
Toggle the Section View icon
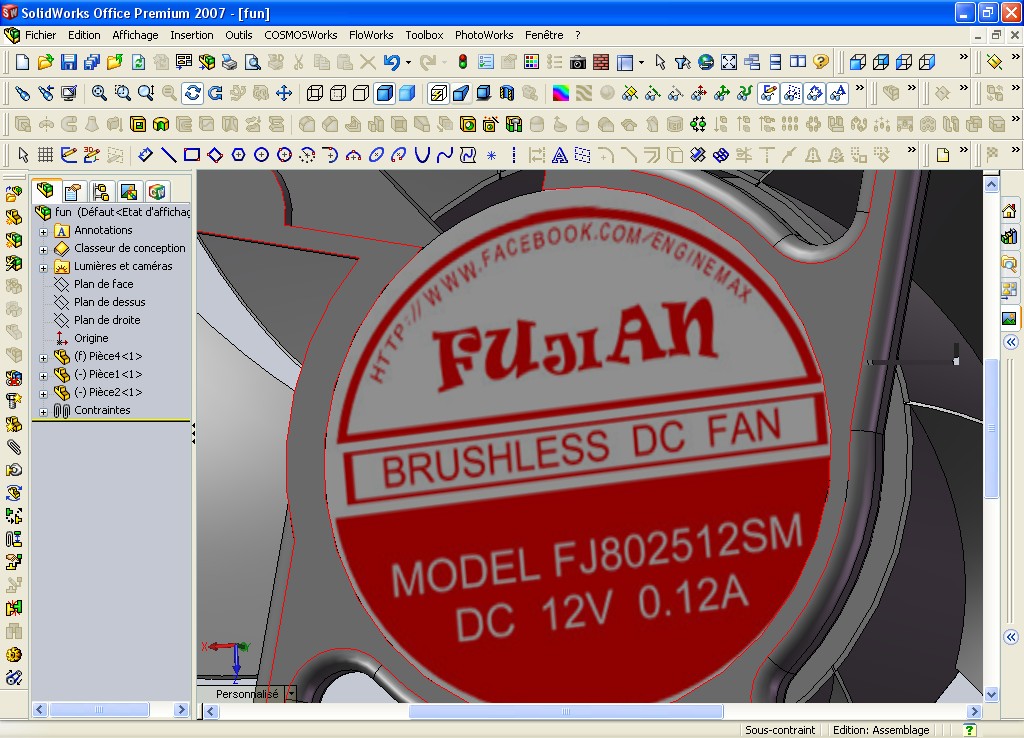pyautogui.click(x=507, y=93)
